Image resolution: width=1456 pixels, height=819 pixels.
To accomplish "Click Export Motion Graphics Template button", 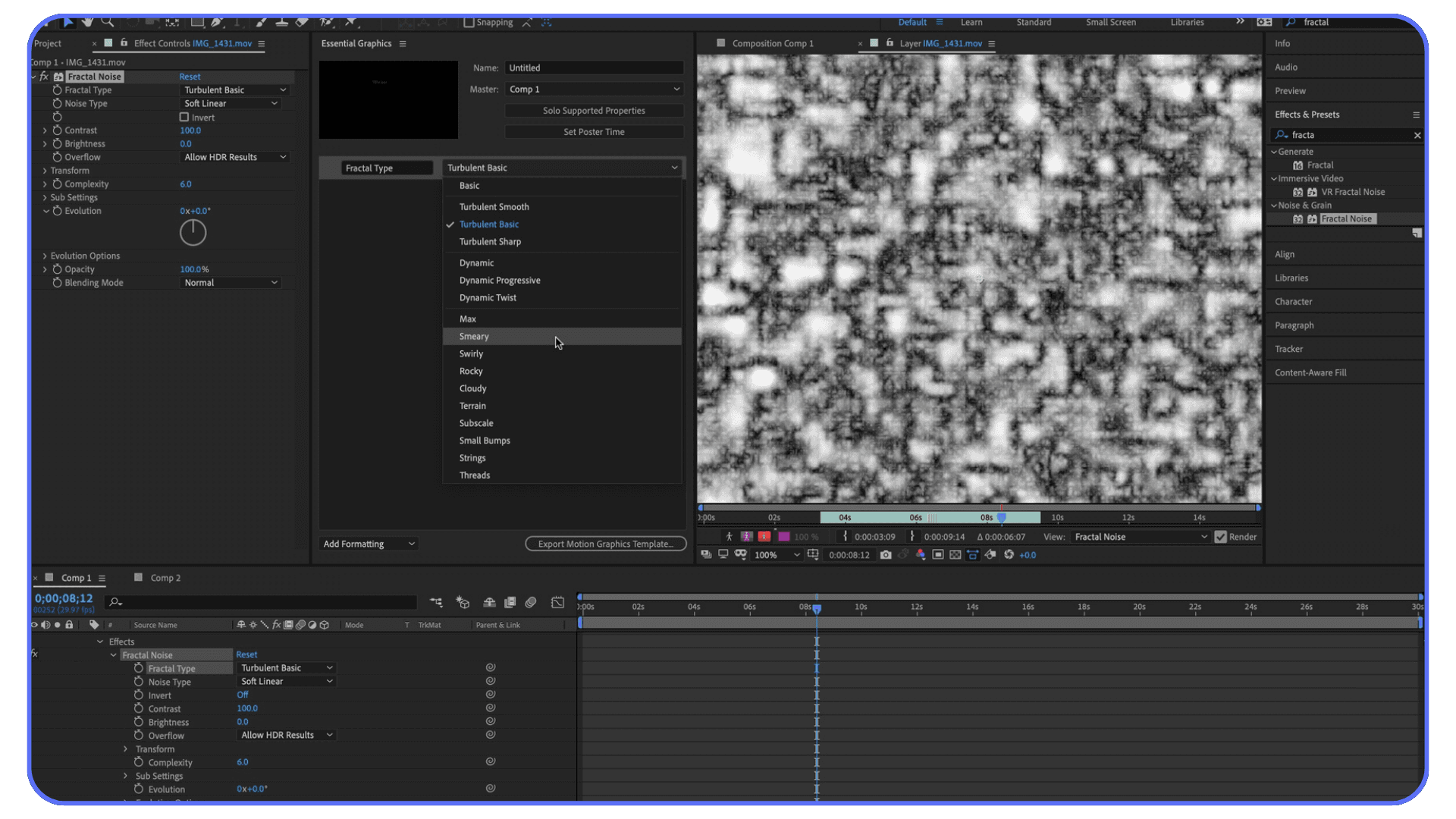I will click(605, 544).
